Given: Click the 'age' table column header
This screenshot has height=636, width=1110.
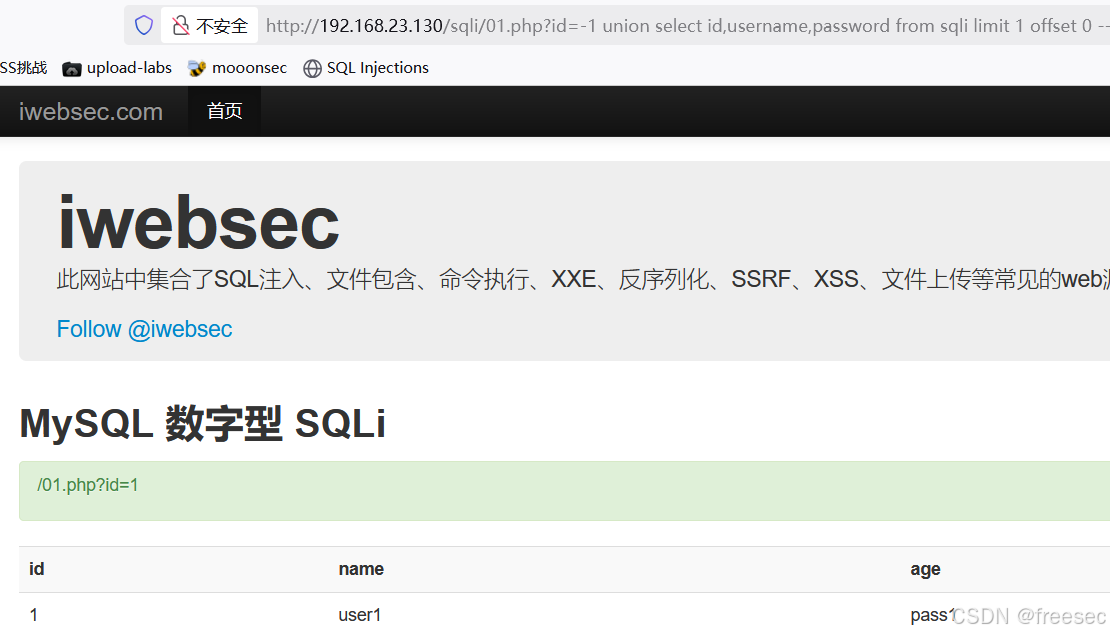Looking at the screenshot, I should (x=925, y=569).
